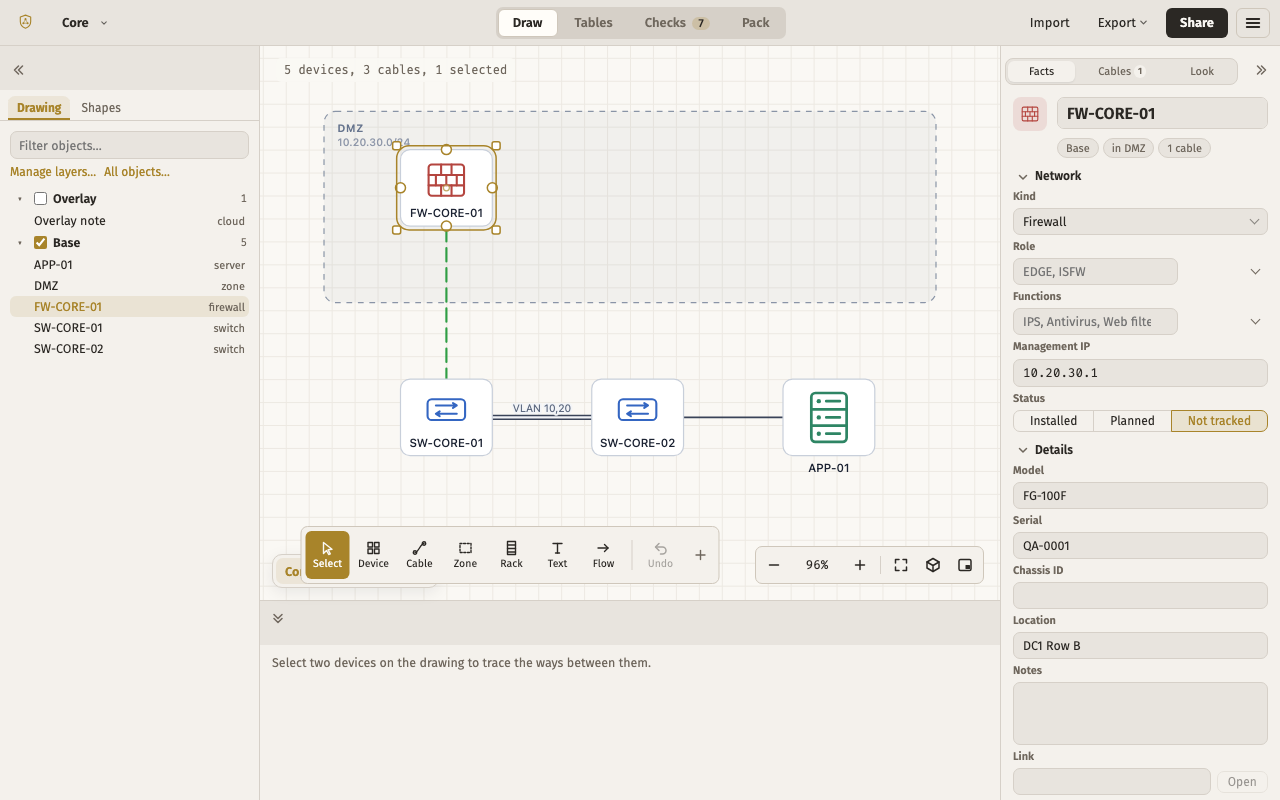The width and height of the screenshot is (1280, 800).
Task: Click the Management IP field
Action: tap(1140, 373)
